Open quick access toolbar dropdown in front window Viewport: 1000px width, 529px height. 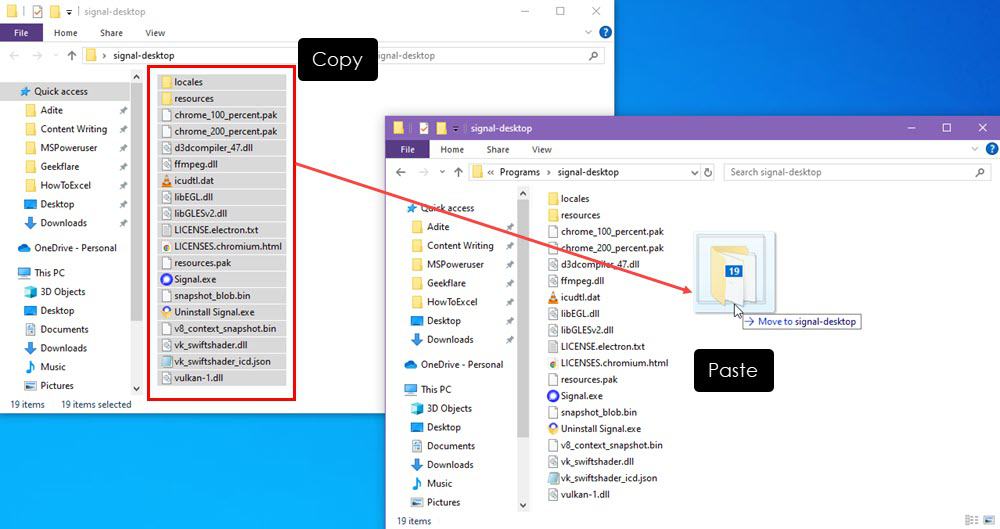(x=455, y=129)
